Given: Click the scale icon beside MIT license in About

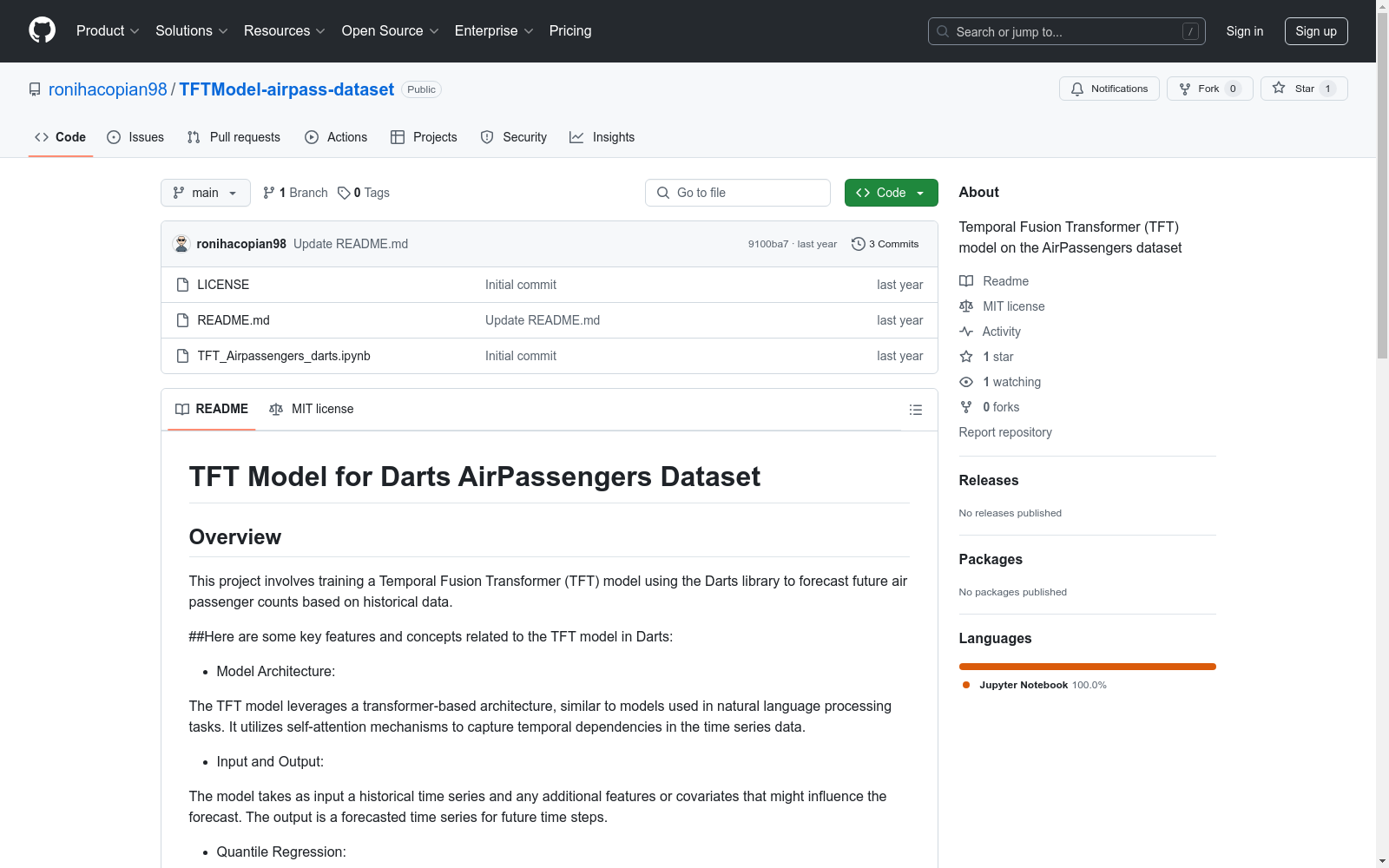Looking at the screenshot, I should [x=966, y=306].
